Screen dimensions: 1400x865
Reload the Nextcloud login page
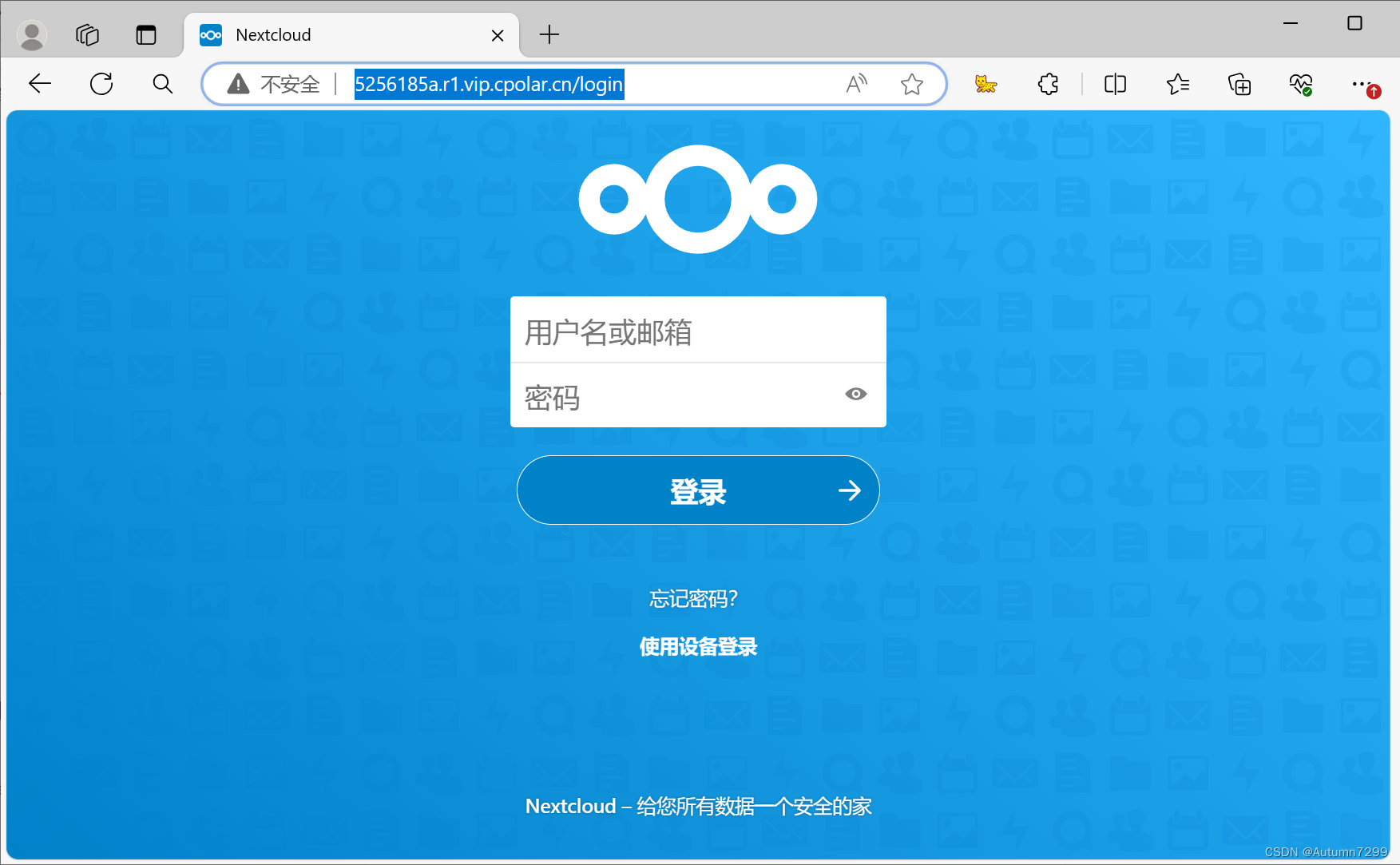[101, 84]
